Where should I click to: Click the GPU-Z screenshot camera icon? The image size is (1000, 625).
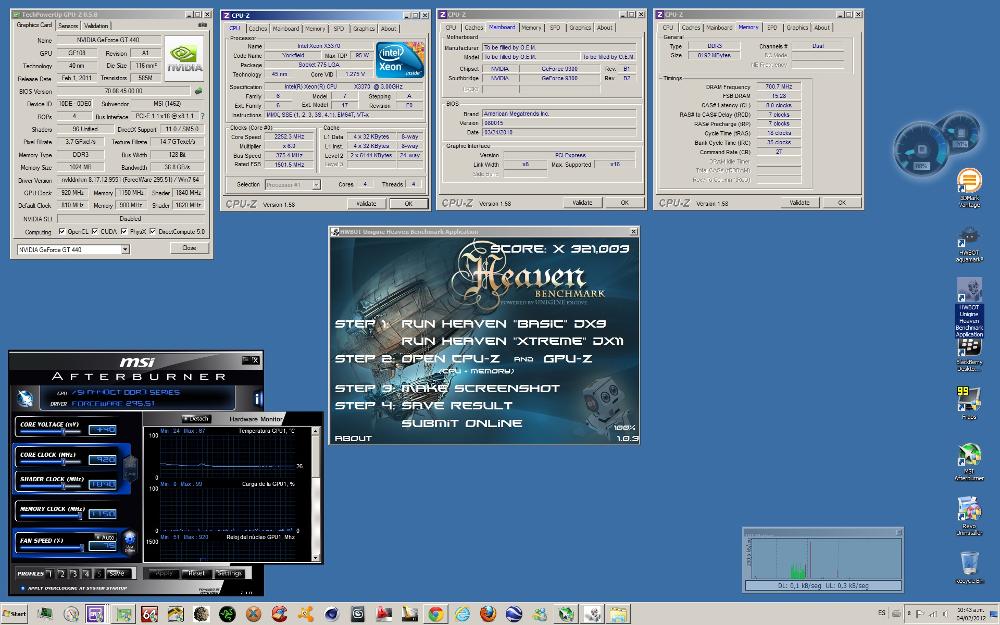pos(202,25)
